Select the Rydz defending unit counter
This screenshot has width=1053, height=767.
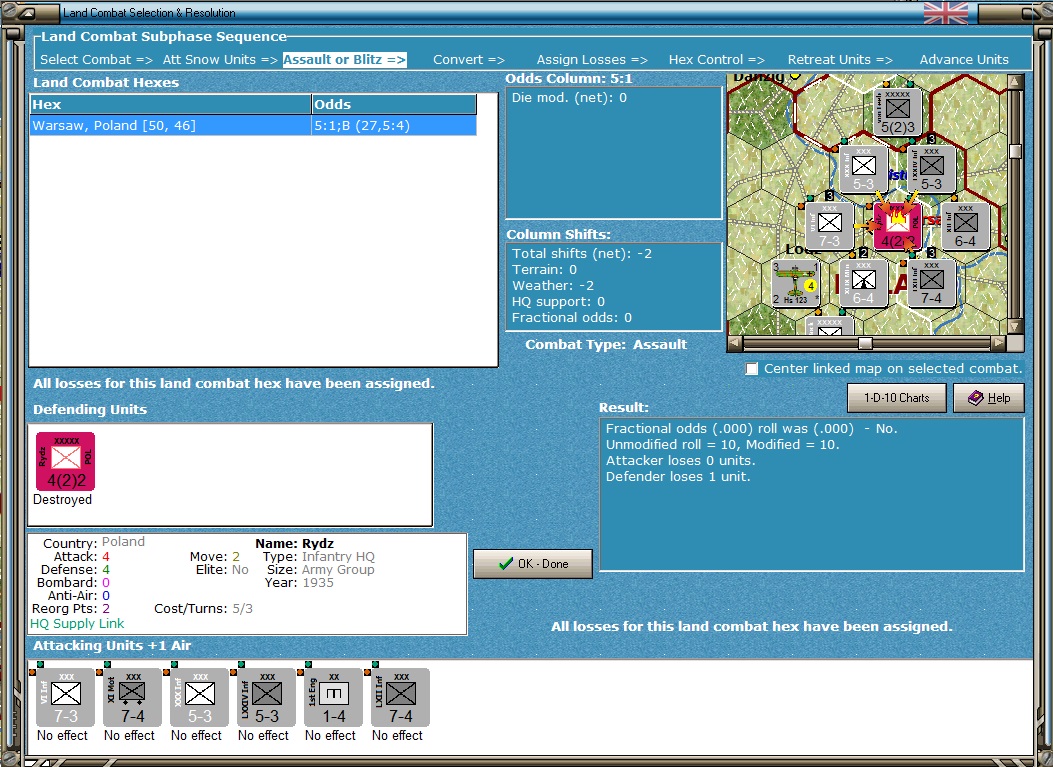click(x=65, y=461)
